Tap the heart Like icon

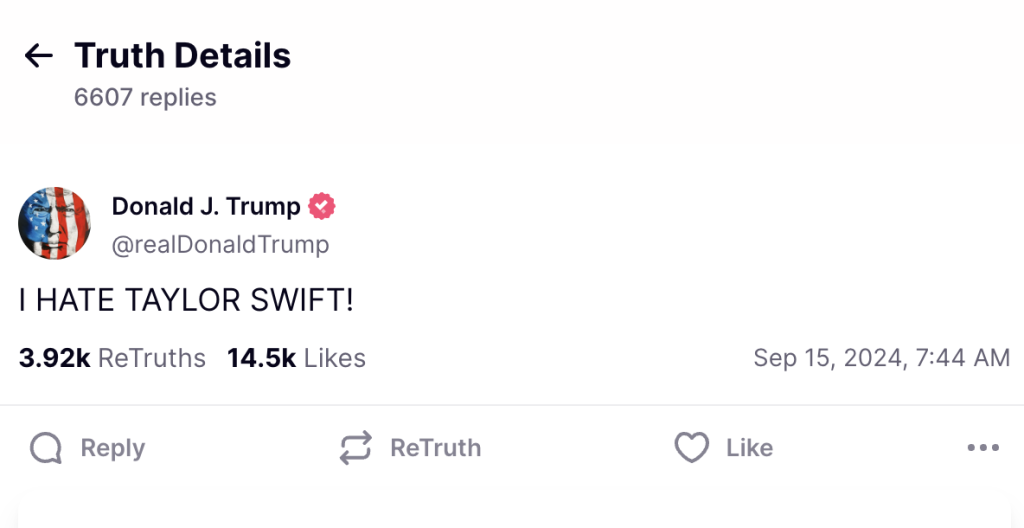(691, 448)
